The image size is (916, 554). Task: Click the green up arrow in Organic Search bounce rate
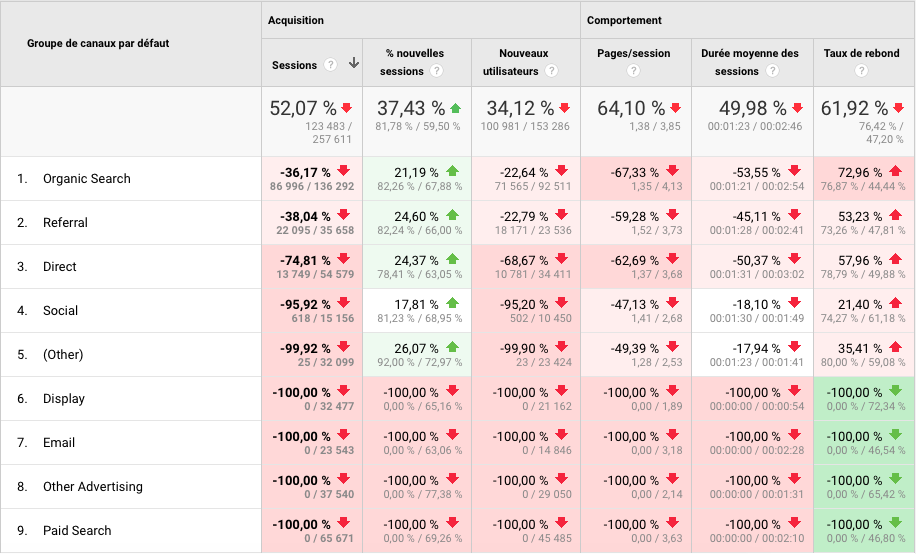(895, 171)
